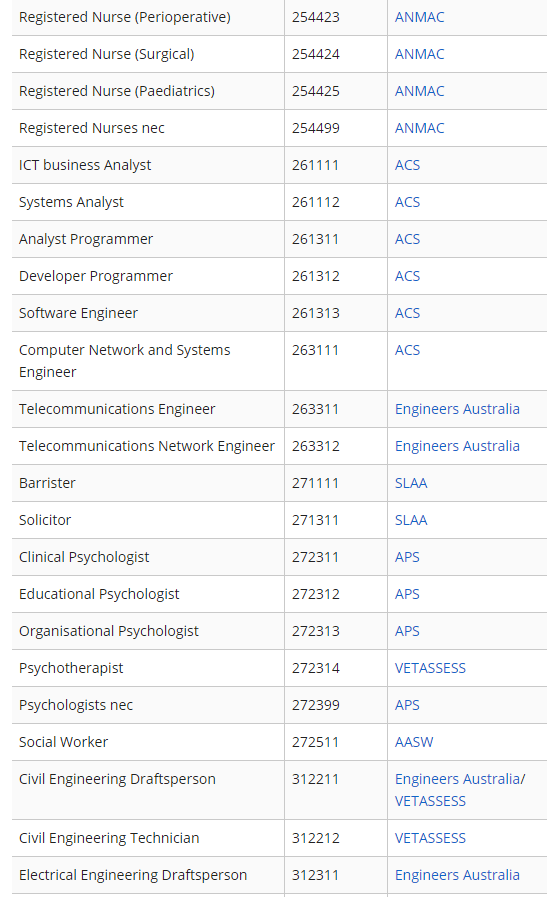The height and width of the screenshot is (897, 547).
Task: Follow ACS link in Developer Programmer row
Action: tap(407, 276)
